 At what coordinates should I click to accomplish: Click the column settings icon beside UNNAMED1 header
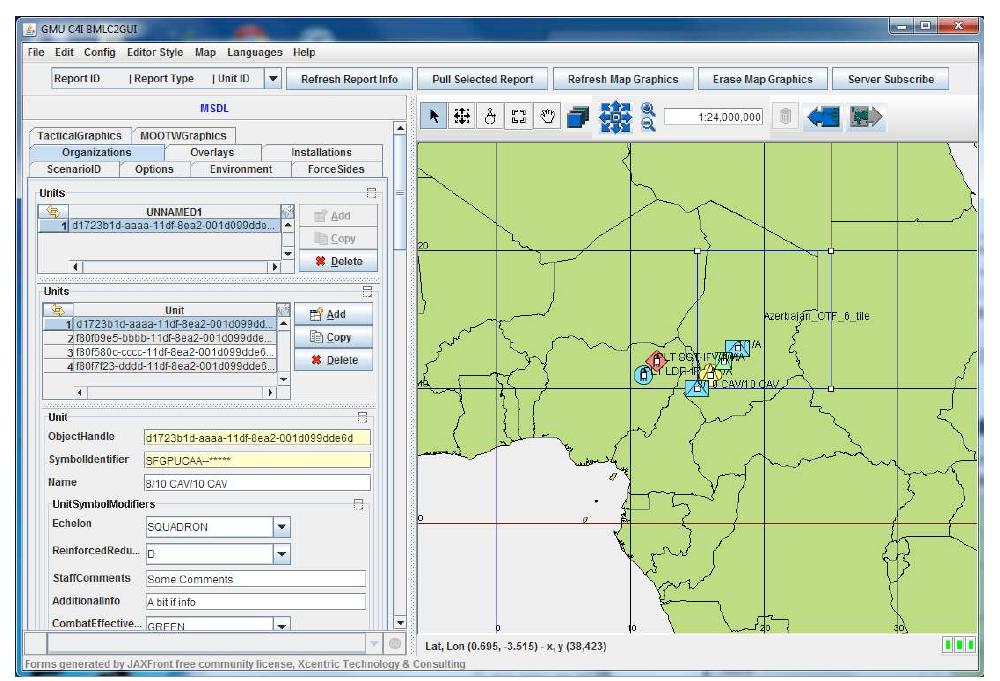pyautogui.click(x=288, y=211)
